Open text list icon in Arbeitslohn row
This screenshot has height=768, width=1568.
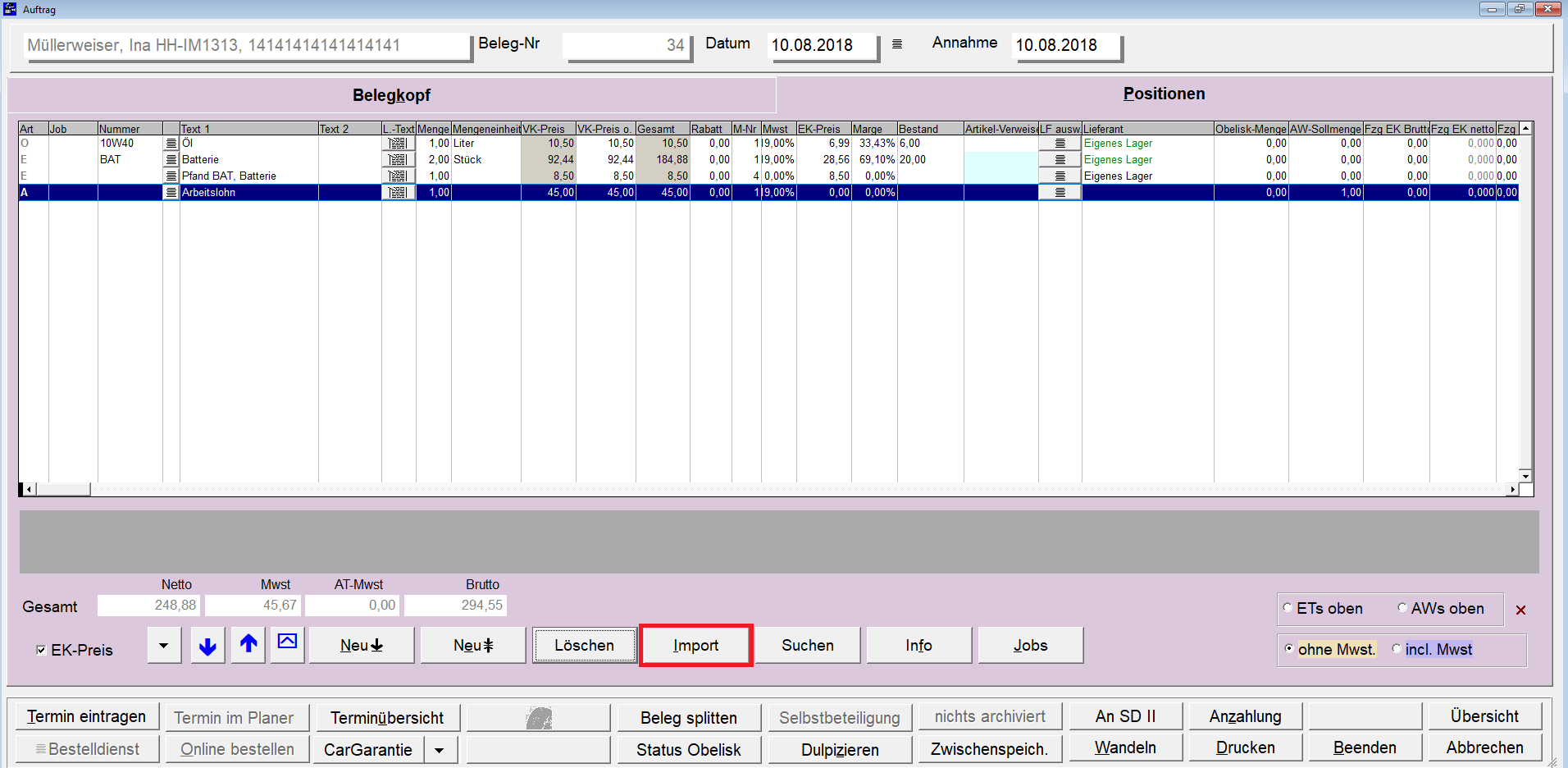pyautogui.click(x=171, y=193)
